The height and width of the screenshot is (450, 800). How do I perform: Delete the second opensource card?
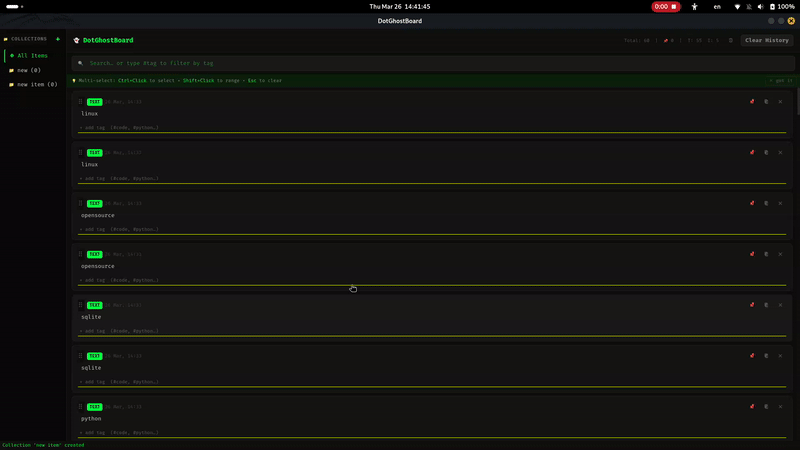[x=780, y=254]
